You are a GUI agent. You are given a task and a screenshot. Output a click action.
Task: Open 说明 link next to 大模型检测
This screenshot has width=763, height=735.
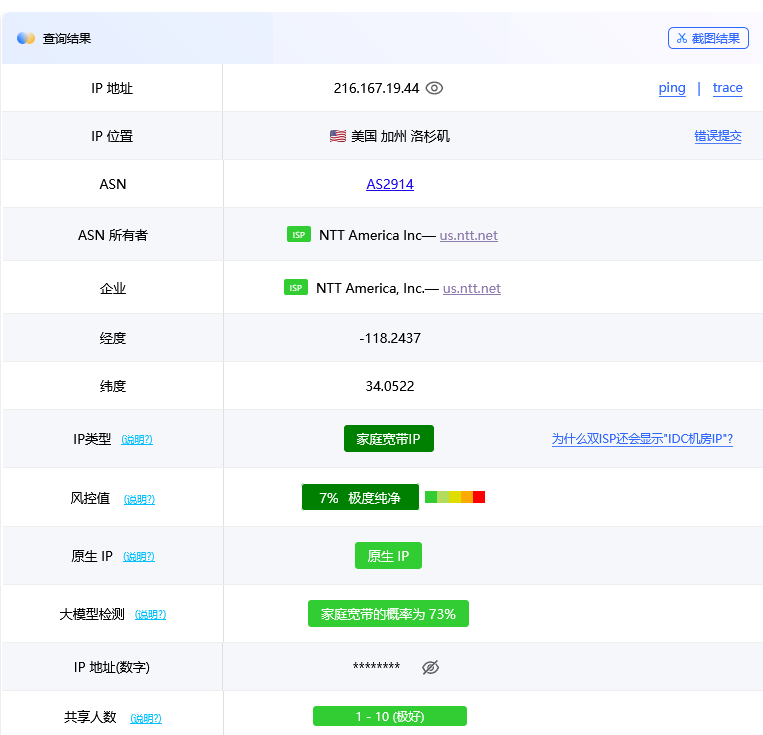coord(150,614)
